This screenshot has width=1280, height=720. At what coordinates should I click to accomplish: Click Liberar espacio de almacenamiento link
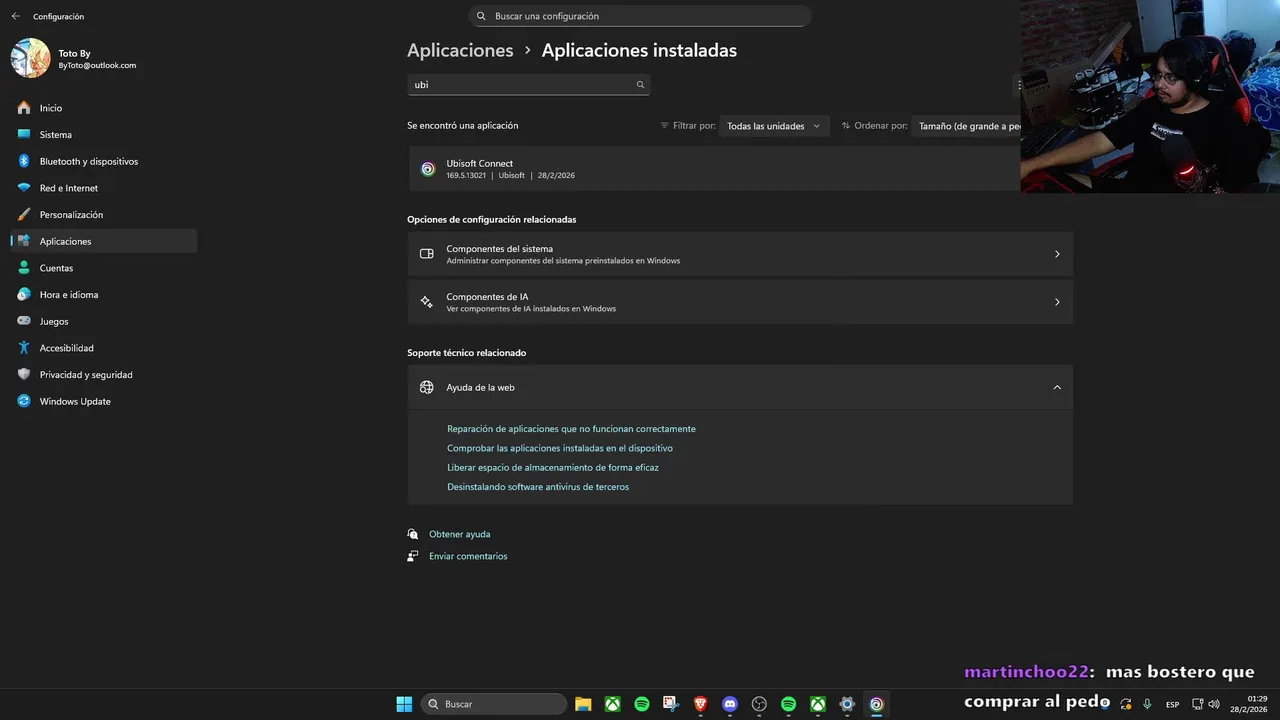(552, 467)
